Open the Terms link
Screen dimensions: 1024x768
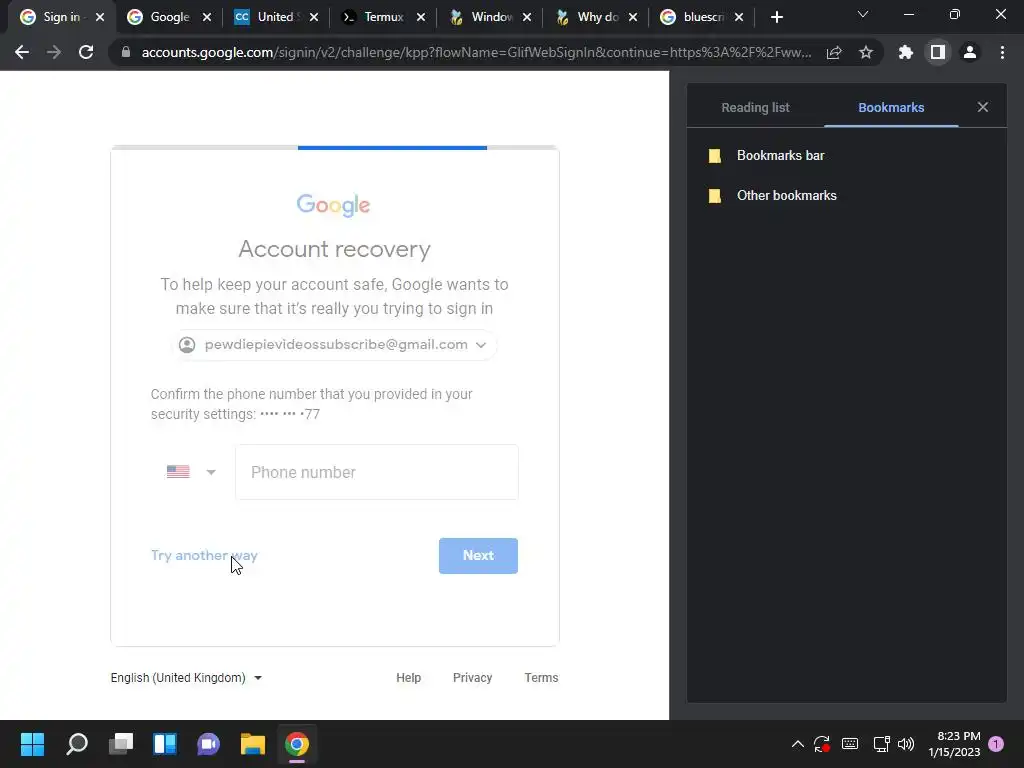pos(541,678)
